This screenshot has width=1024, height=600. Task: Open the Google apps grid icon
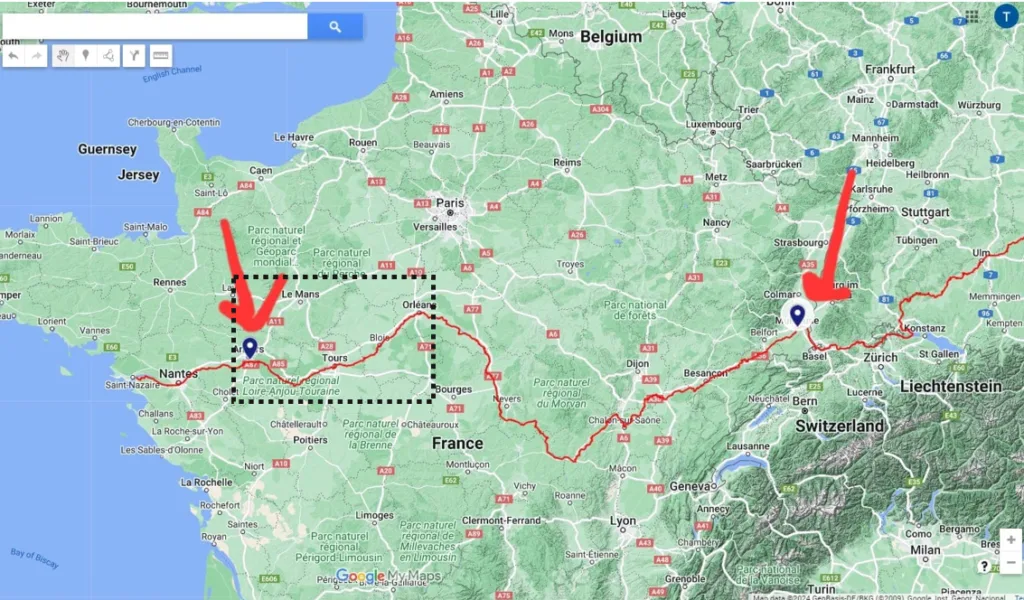pos(972,16)
